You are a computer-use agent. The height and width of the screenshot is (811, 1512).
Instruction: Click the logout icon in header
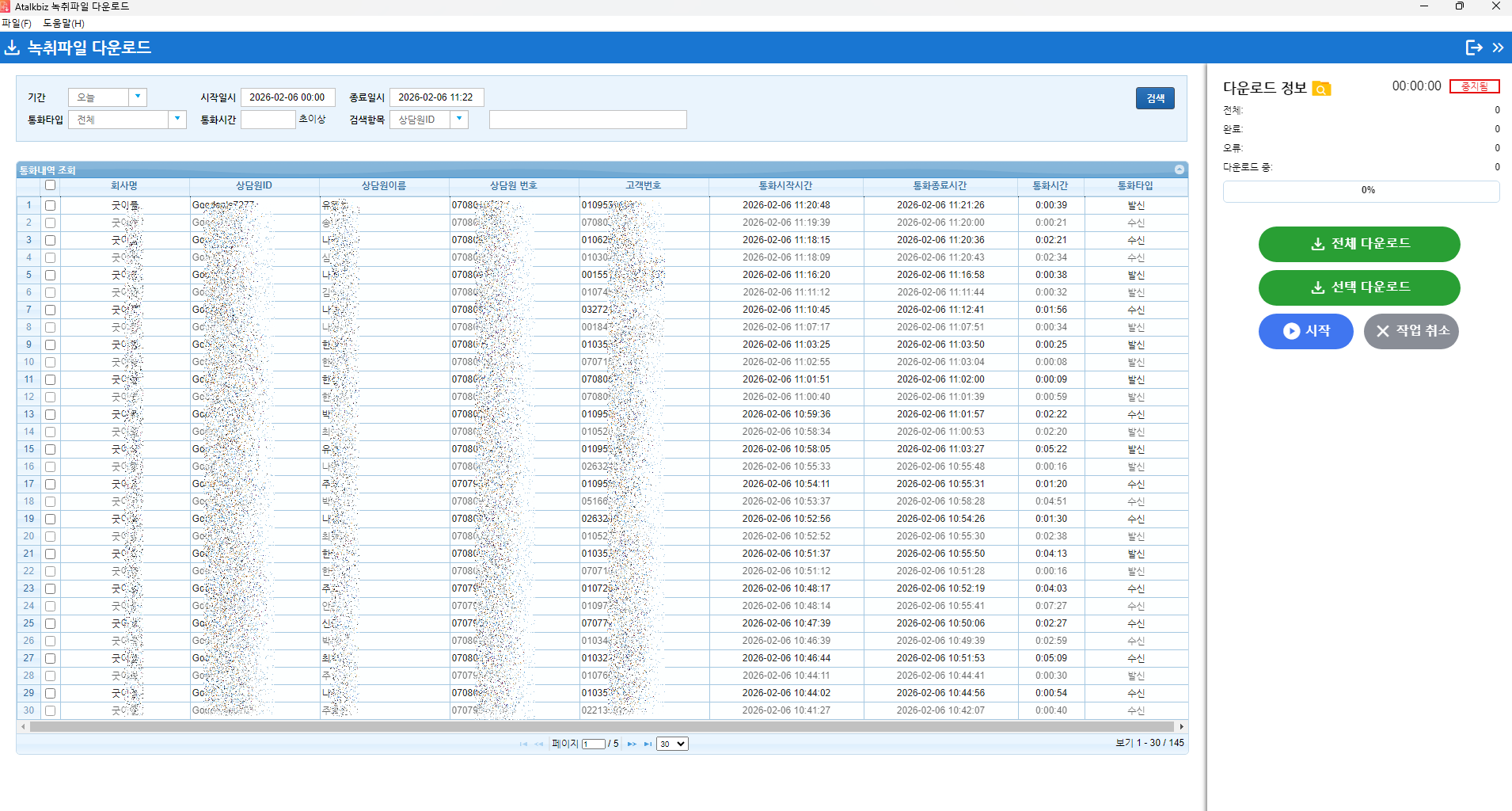(x=1473, y=48)
